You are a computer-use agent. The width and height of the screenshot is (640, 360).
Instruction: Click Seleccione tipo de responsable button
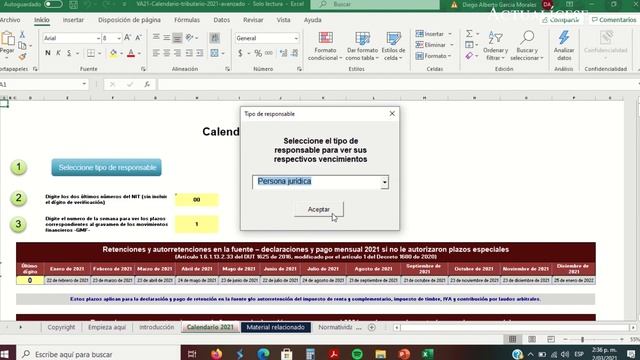point(107,167)
